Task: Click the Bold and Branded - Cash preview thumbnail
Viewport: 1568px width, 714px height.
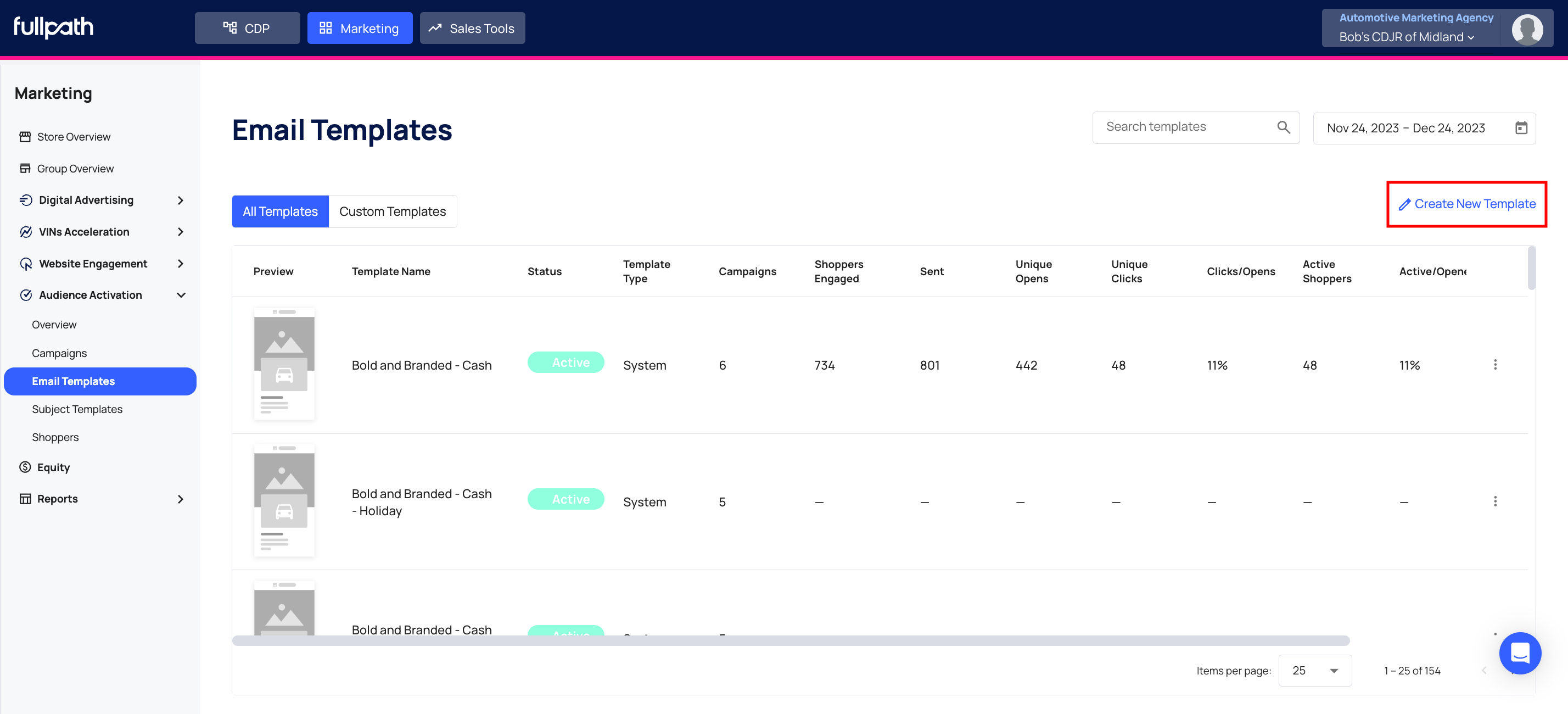Action: click(284, 364)
